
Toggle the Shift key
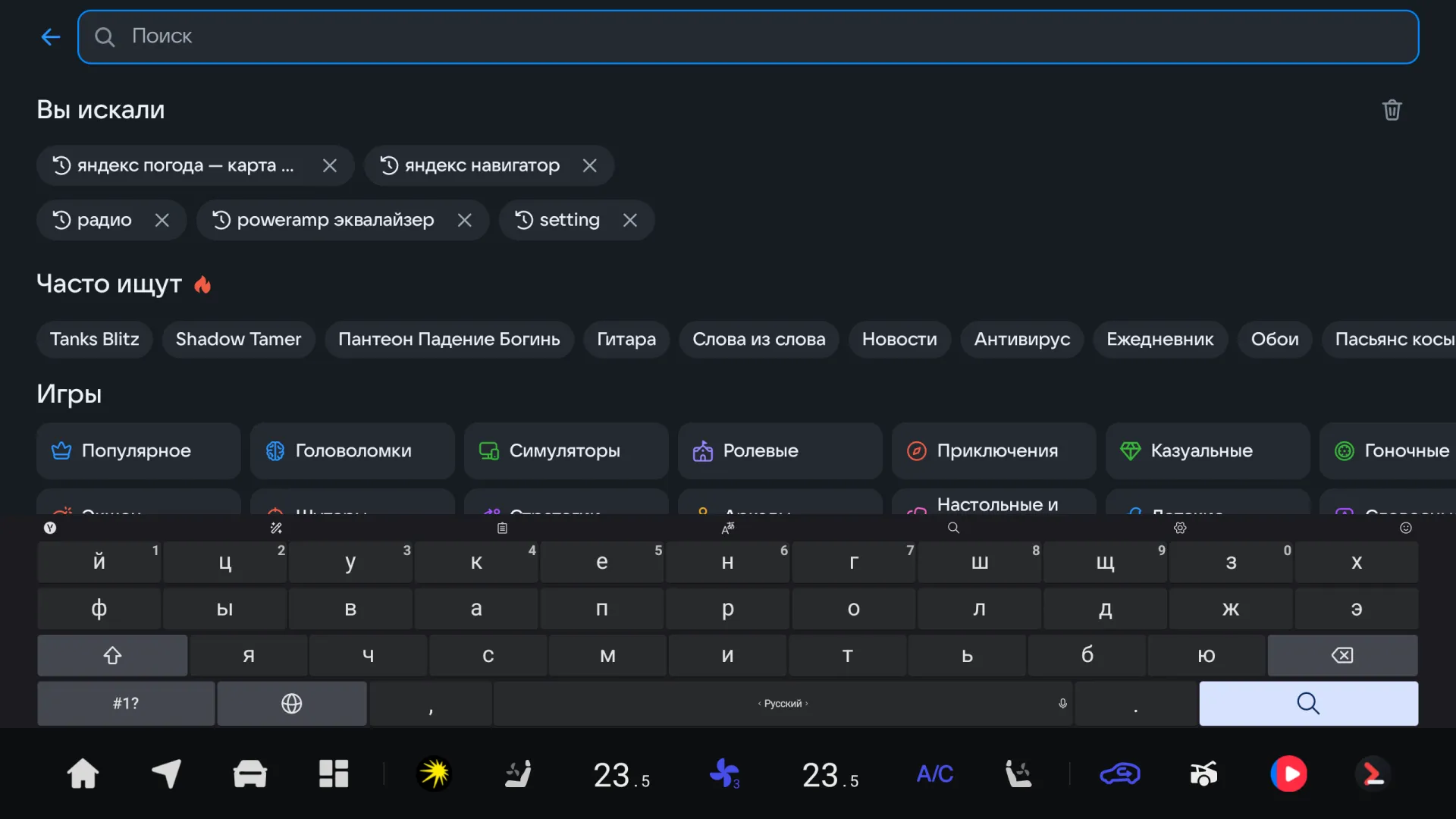coord(112,655)
